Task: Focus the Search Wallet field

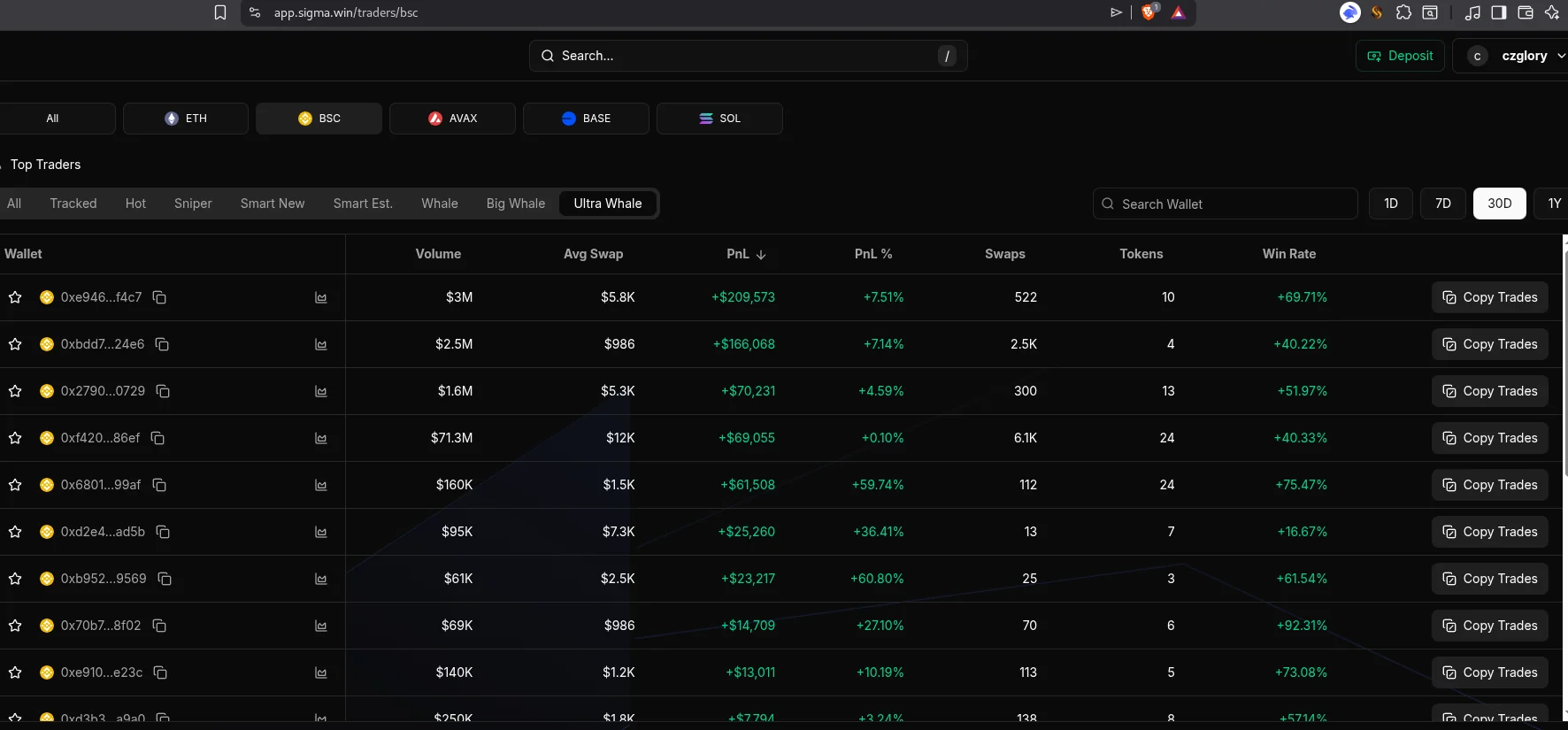Action: (x=1226, y=204)
